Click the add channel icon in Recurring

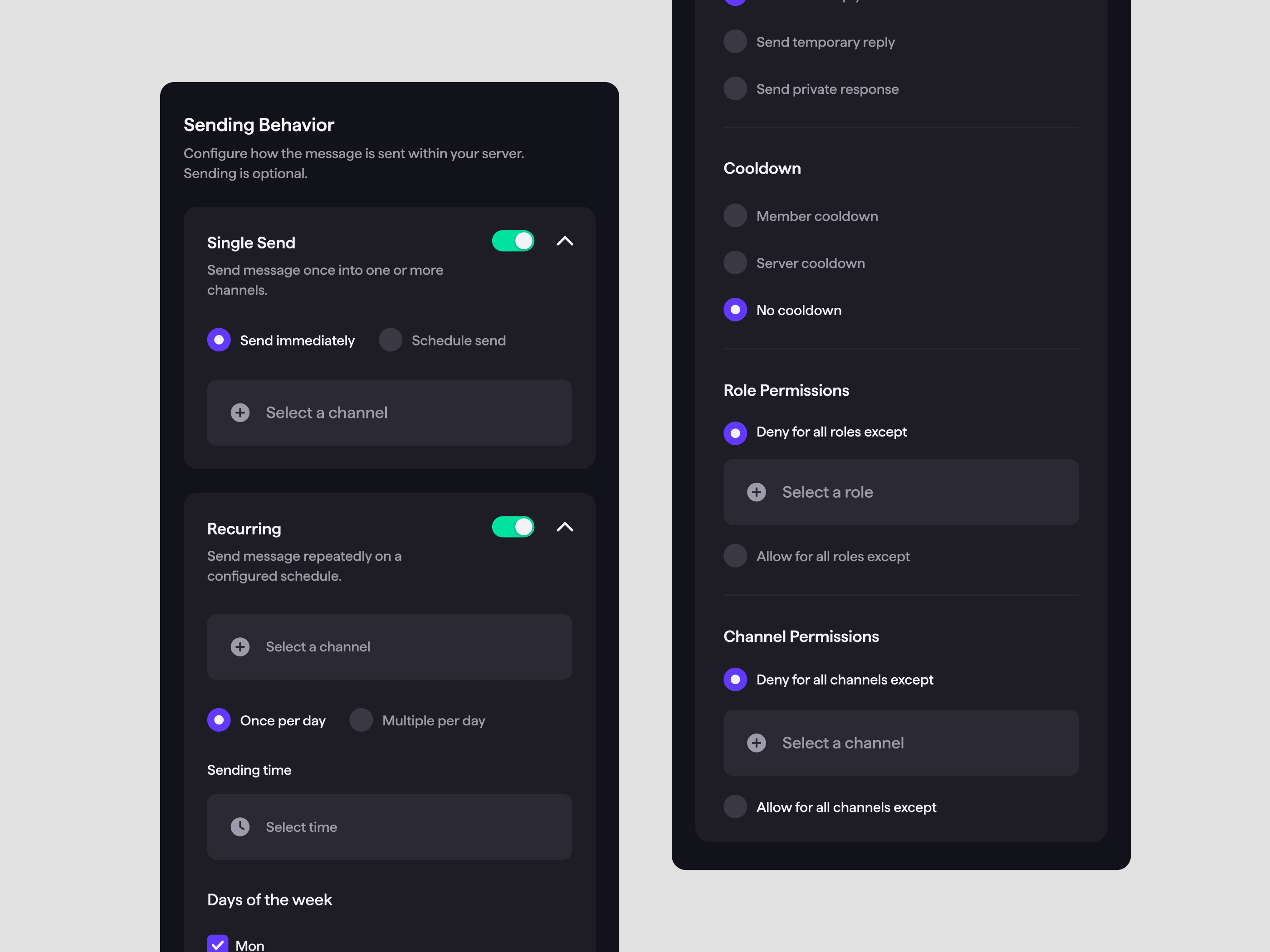[x=240, y=646]
